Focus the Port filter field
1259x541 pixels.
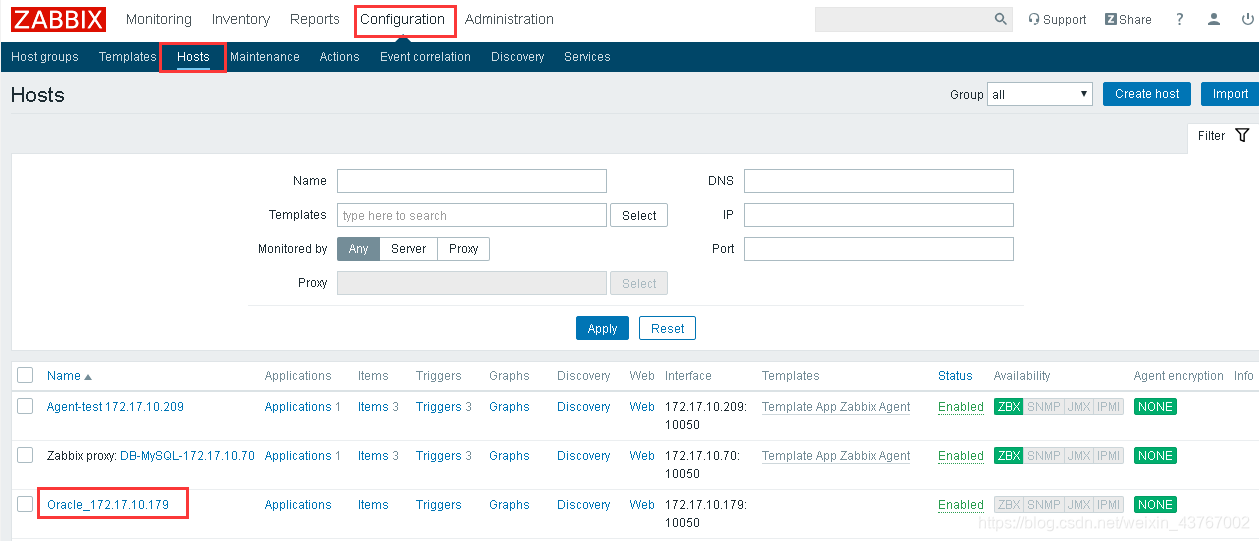click(879, 249)
